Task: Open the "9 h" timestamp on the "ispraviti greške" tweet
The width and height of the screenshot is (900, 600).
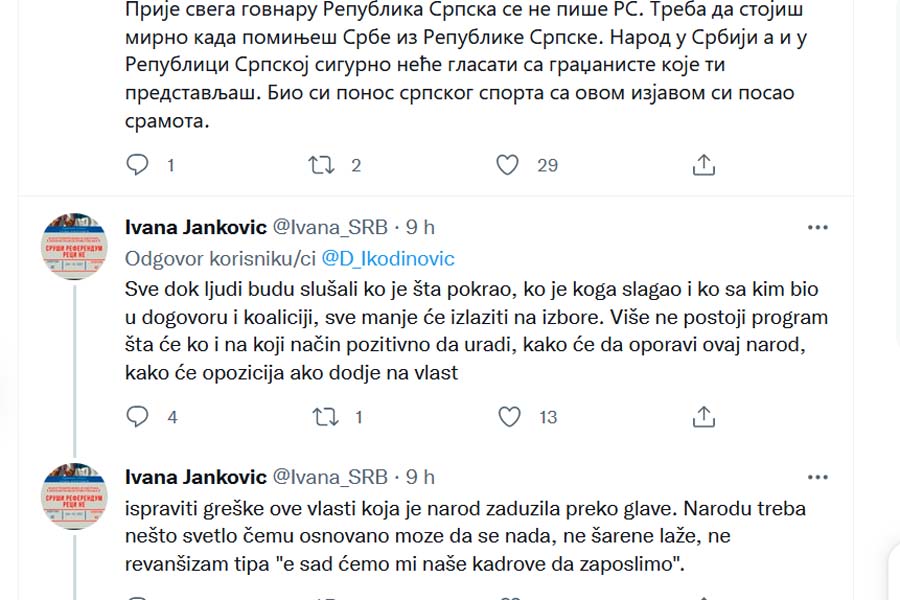Action: point(420,477)
